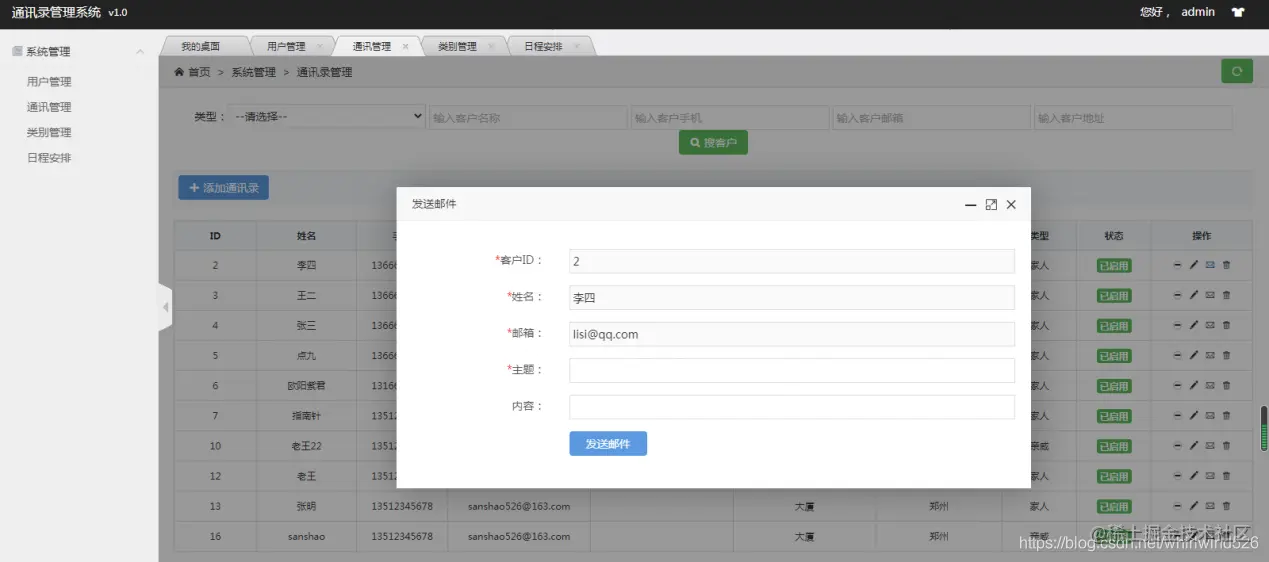1269x562 pixels.
Task: Click into the 内容 content field
Action: click(792, 407)
